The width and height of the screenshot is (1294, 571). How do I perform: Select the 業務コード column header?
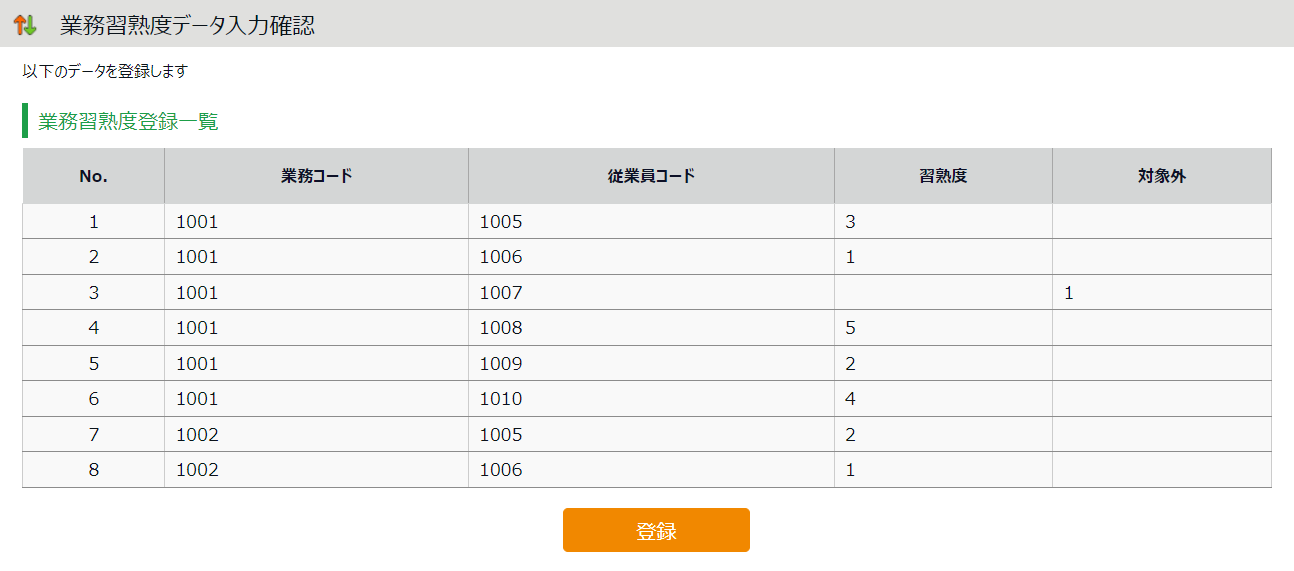(316, 176)
